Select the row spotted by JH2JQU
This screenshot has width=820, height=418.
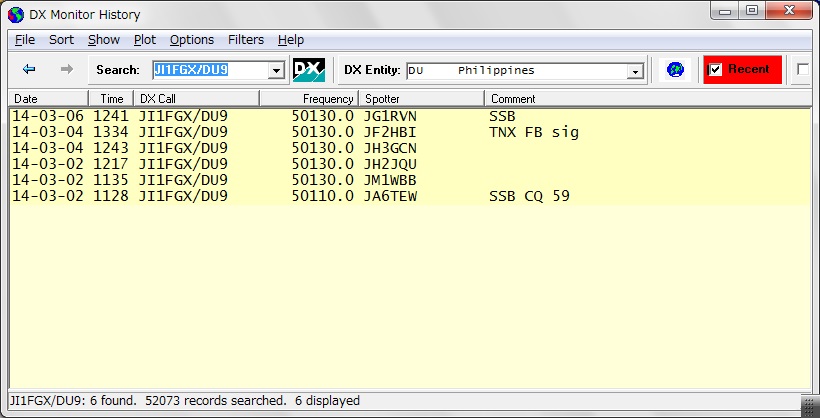point(410,164)
